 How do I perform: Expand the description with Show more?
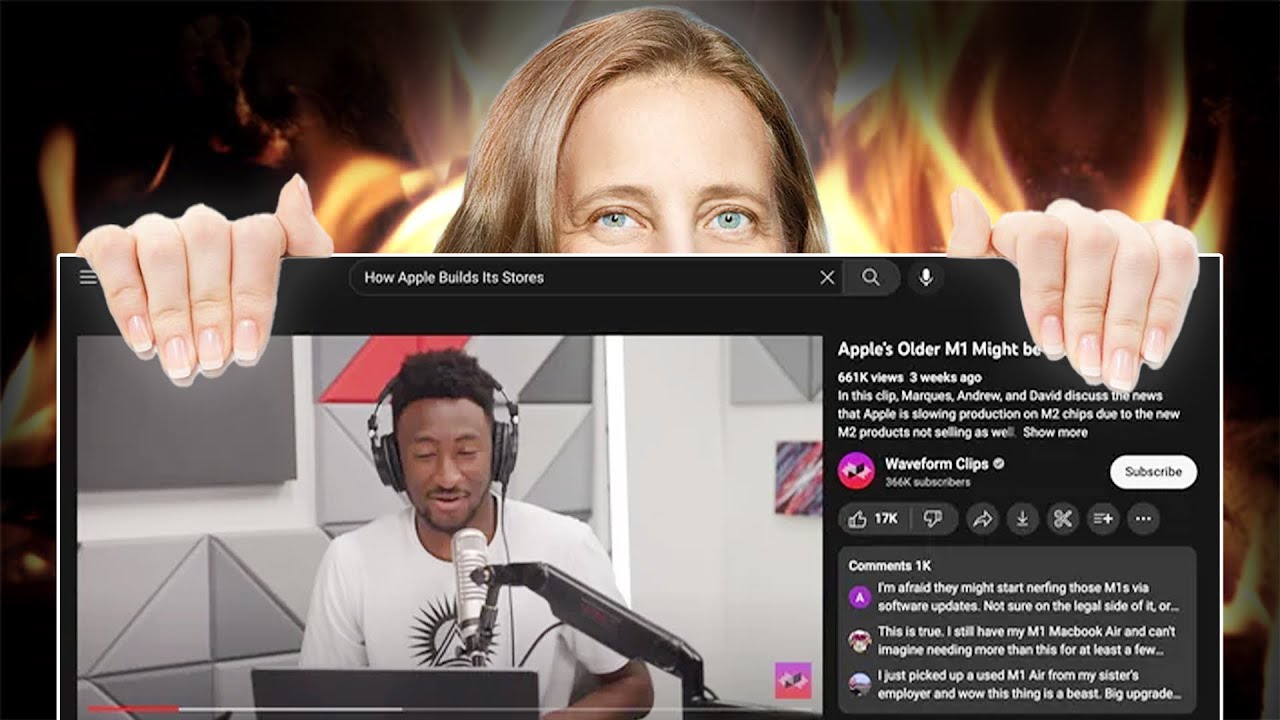pyautogui.click(x=1055, y=432)
